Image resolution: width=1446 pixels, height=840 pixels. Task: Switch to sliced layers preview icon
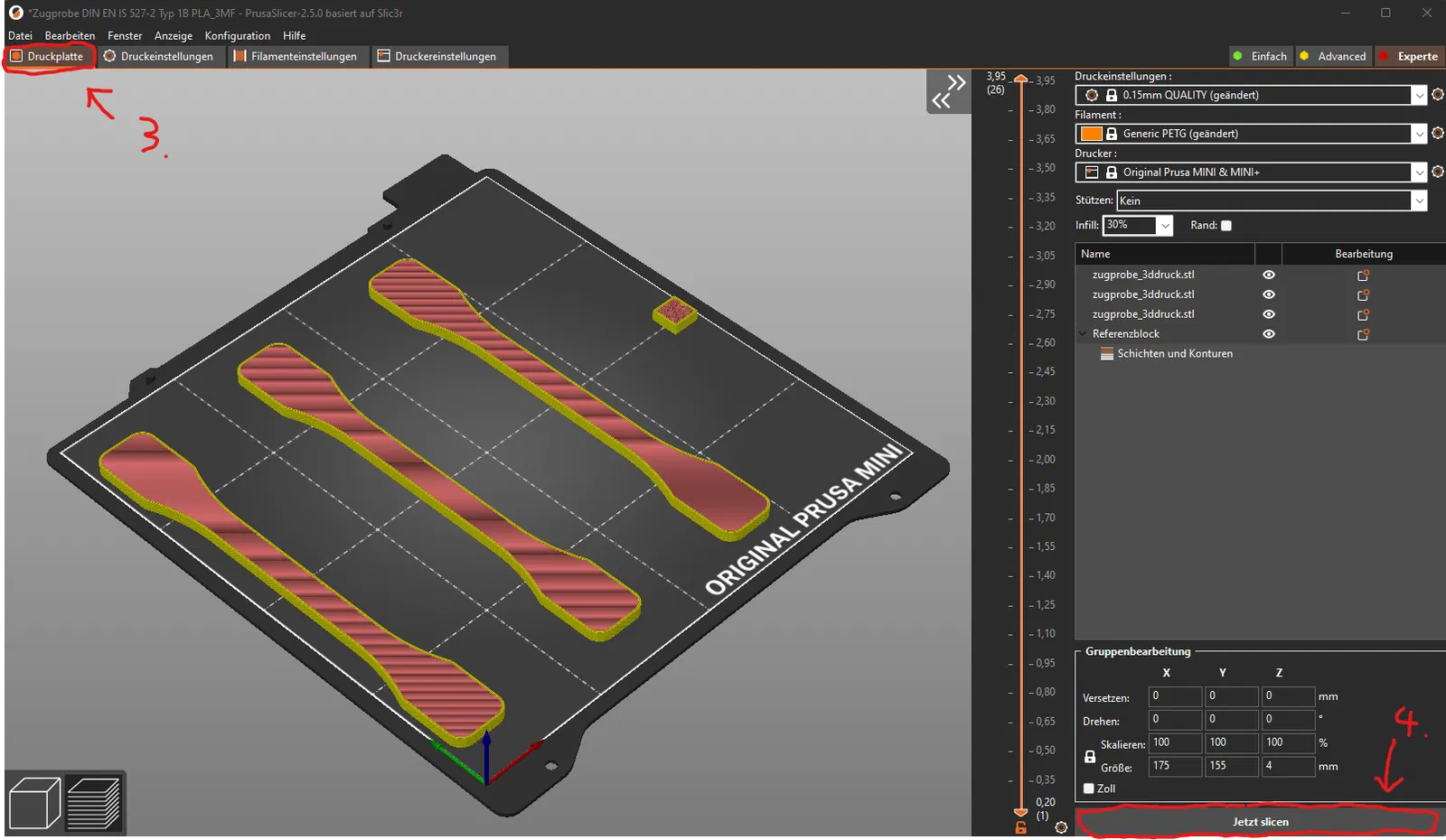94,803
